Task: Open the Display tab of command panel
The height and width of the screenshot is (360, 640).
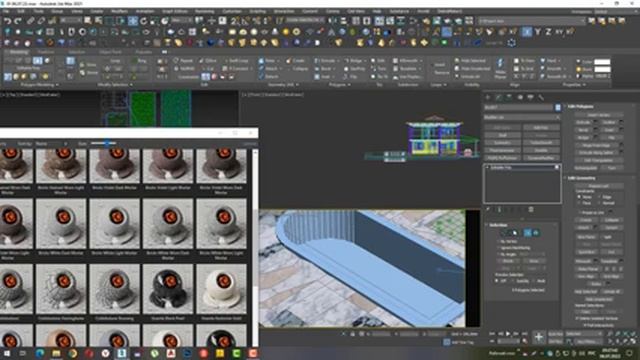Action: tap(531, 97)
